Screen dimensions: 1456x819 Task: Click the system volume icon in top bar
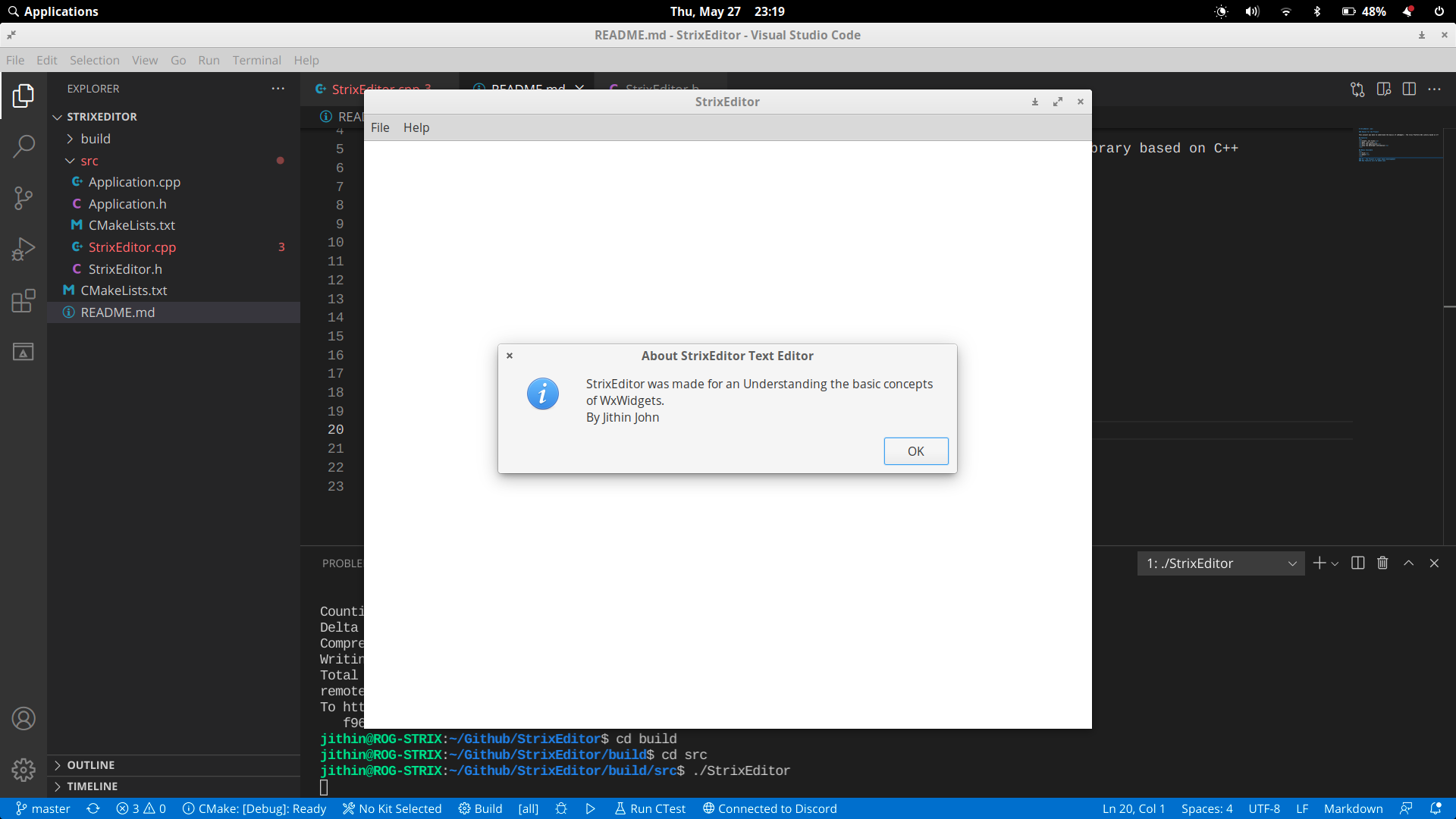(x=1252, y=11)
